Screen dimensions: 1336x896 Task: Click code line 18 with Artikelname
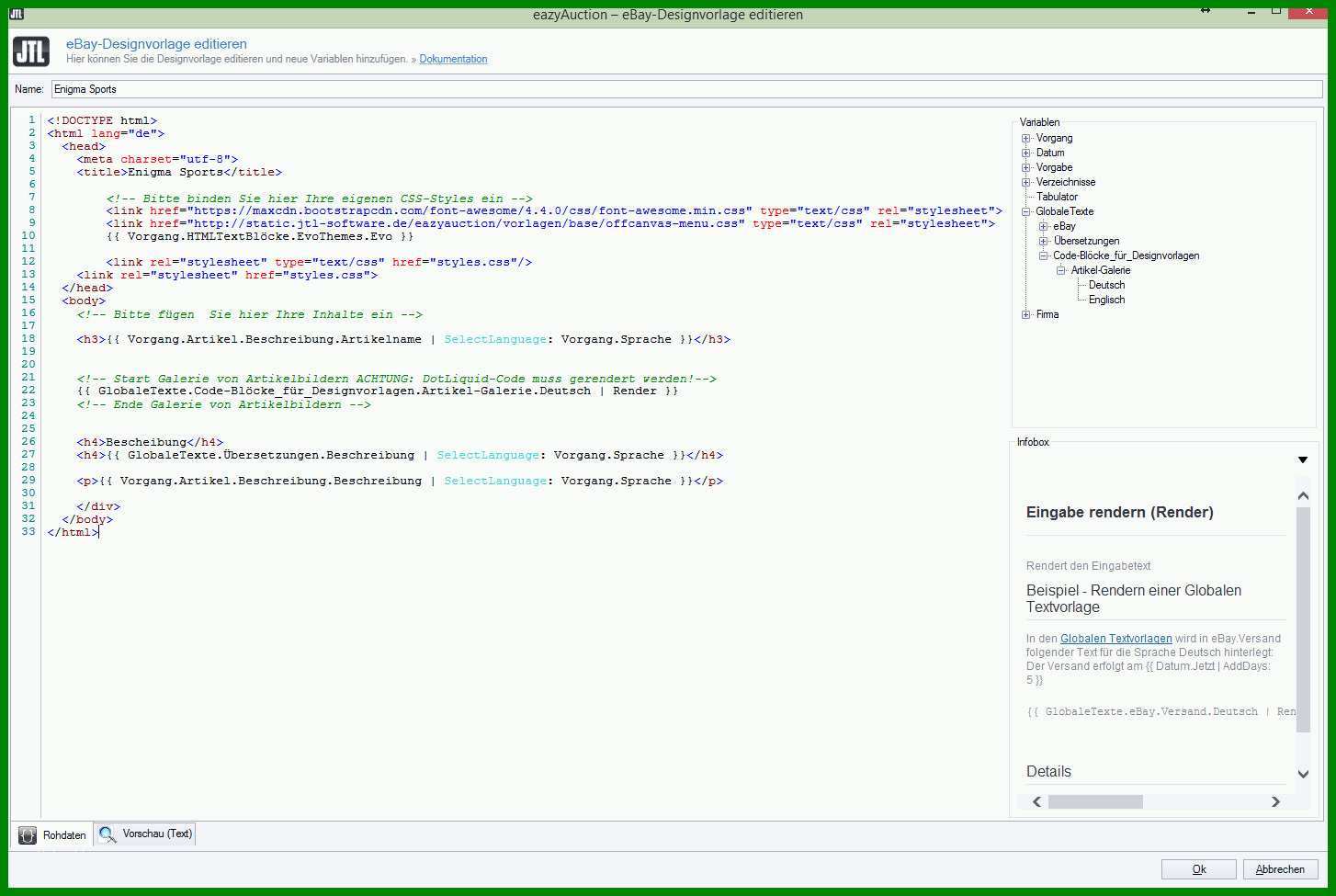click(403, 339)
